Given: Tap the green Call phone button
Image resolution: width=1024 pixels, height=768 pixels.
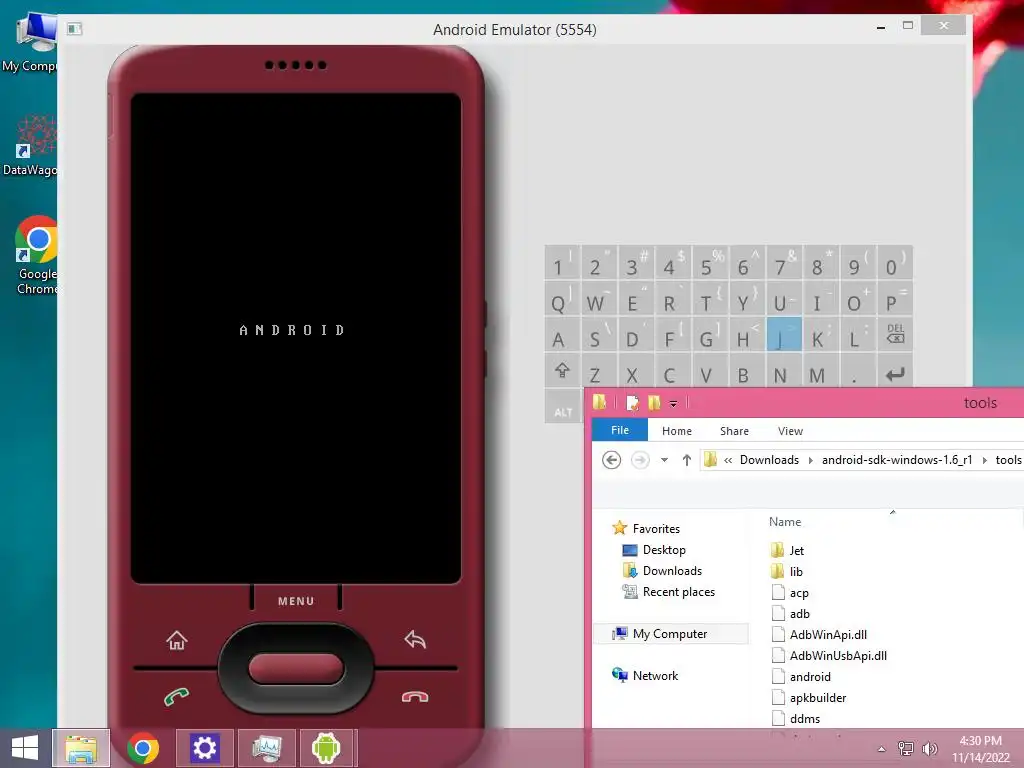Looking at the screenshot, I should [176, 697].
